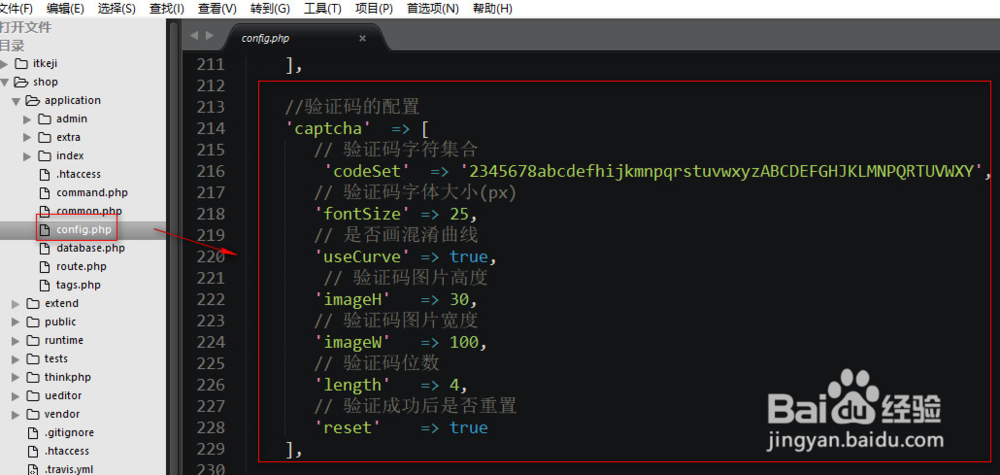The height and width of the screenshot is (475, 1000).
Task: Open the 编辑(E) menu
Action: pos(65,9)
